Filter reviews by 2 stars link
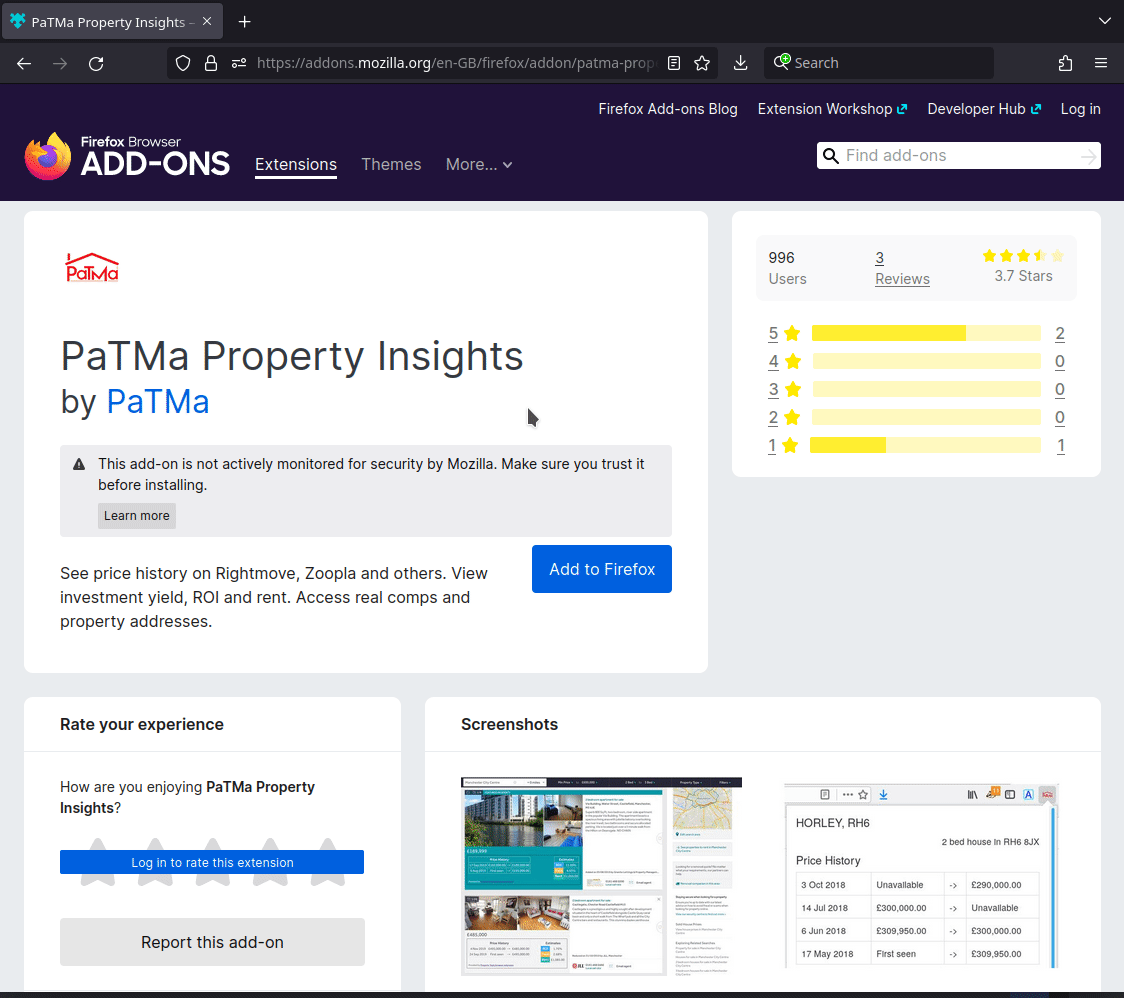 tap(773, 417)
